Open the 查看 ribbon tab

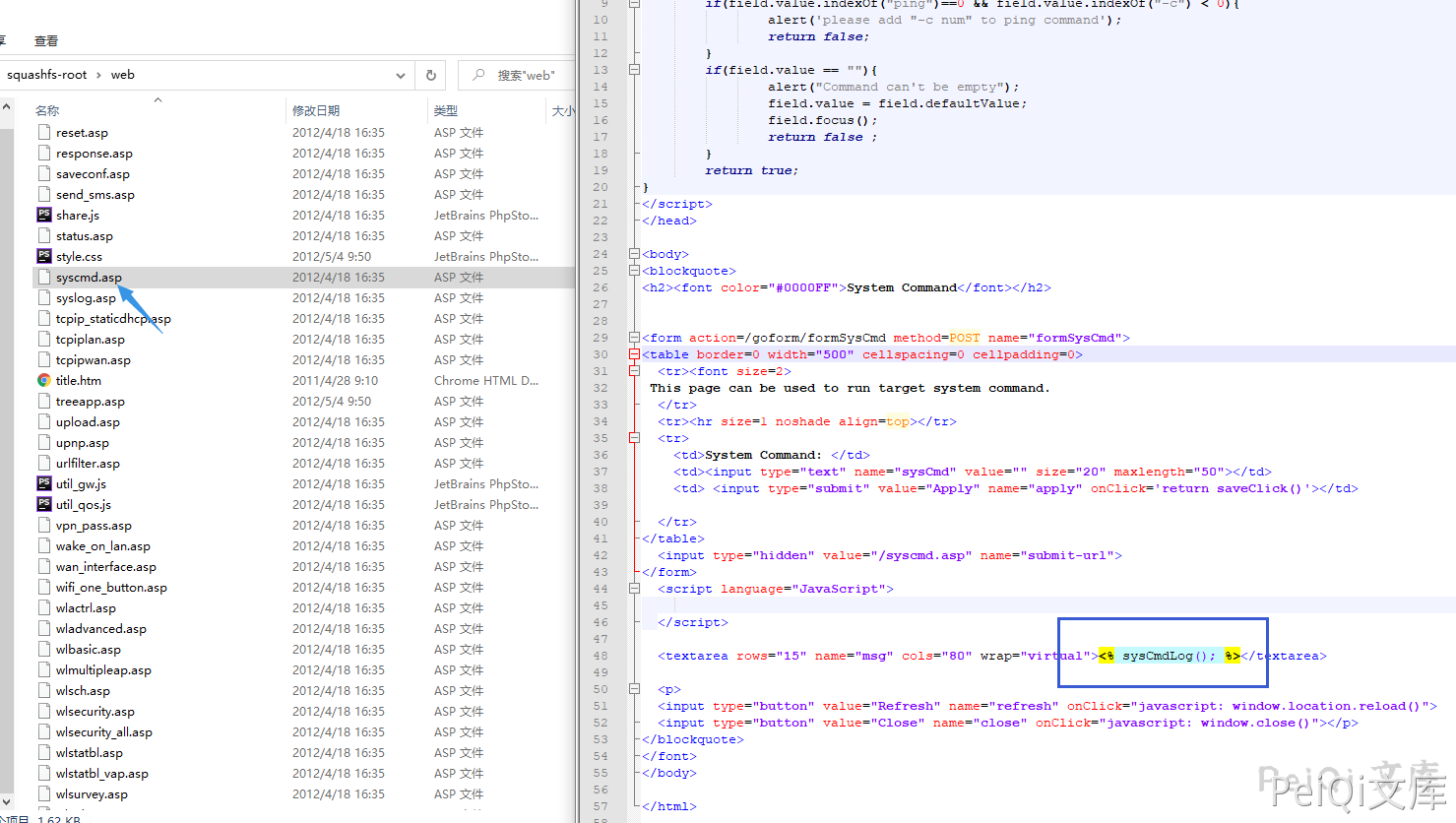click(46, 40)
